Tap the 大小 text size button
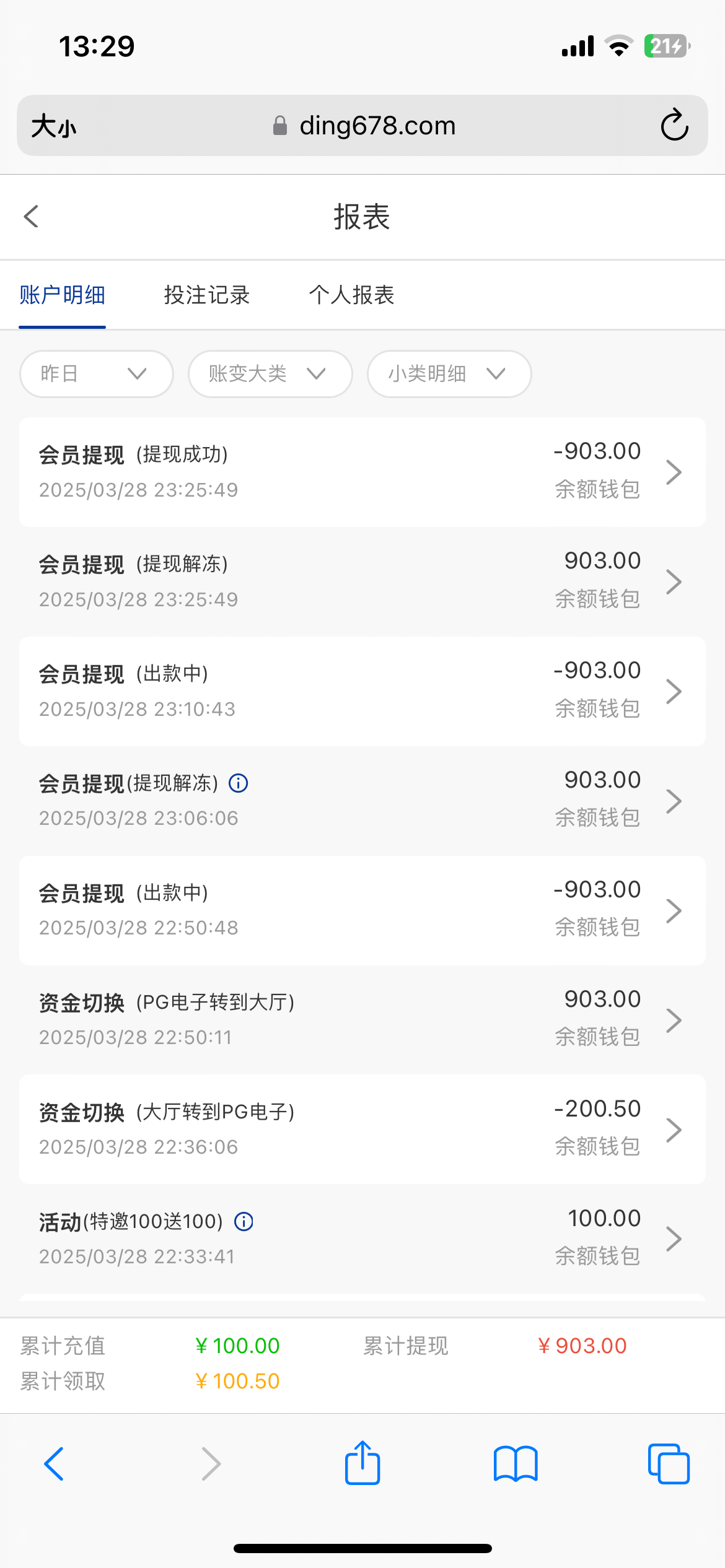Screen dimensions: 725x1568 55,126
